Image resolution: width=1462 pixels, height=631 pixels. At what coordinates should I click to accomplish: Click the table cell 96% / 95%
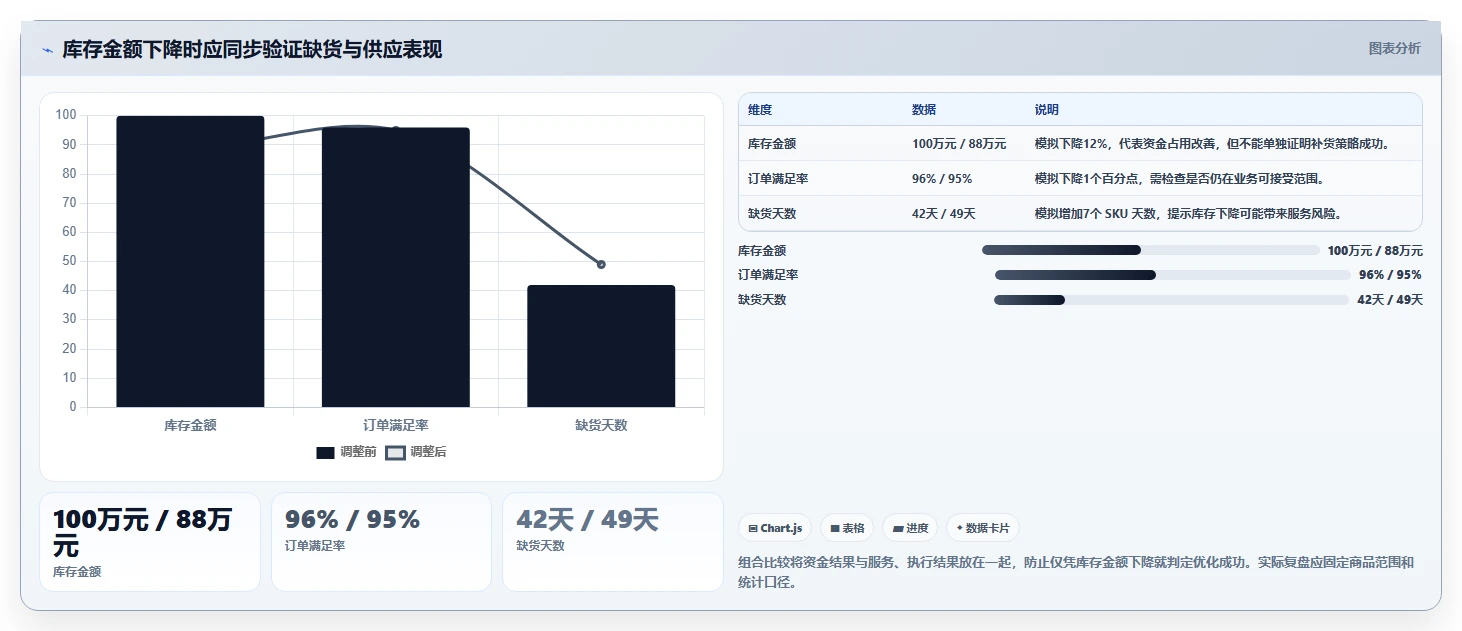point(942,178)
